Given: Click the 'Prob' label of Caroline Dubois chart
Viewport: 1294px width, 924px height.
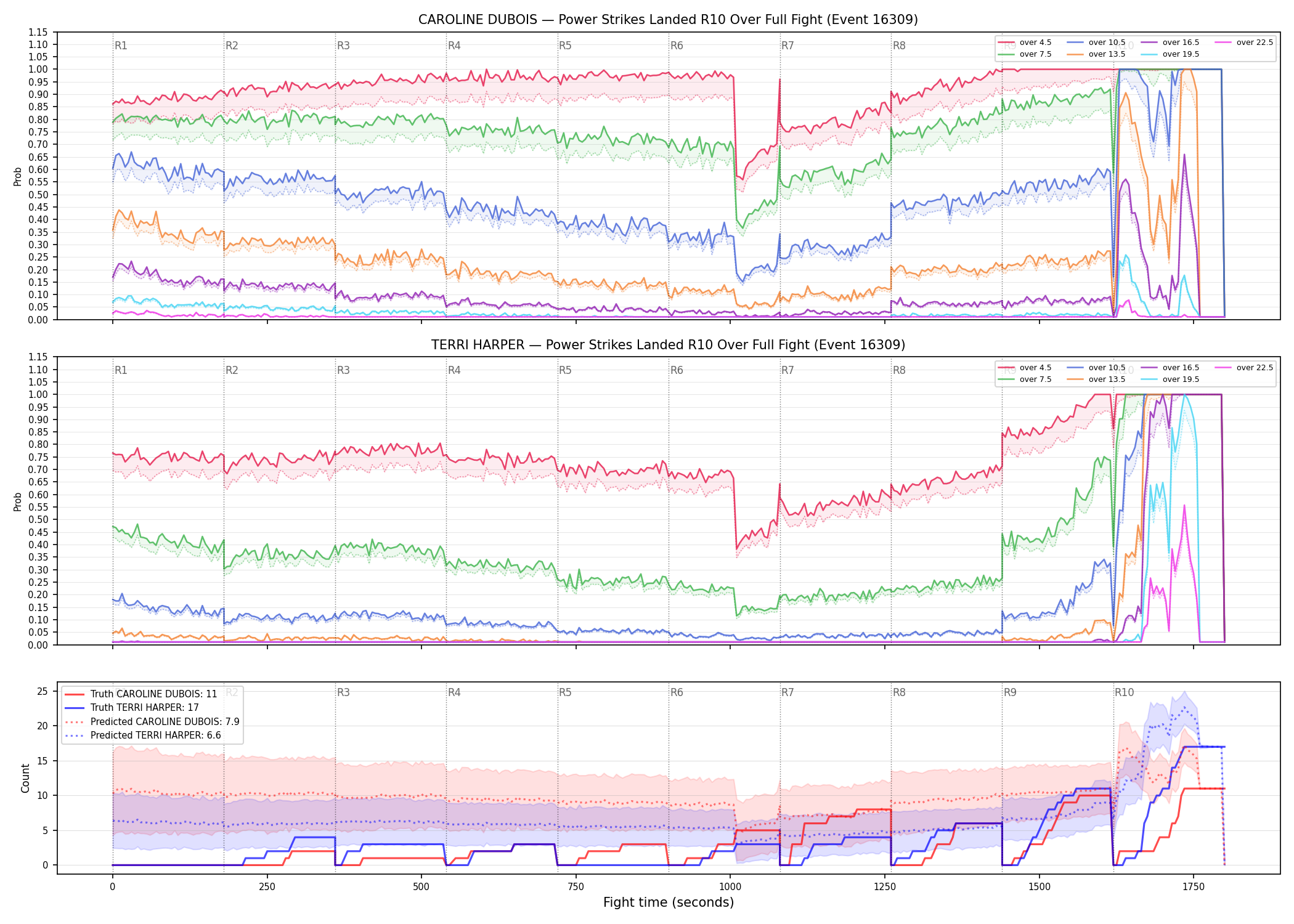Looking at the screenshot, I should 18,176.
